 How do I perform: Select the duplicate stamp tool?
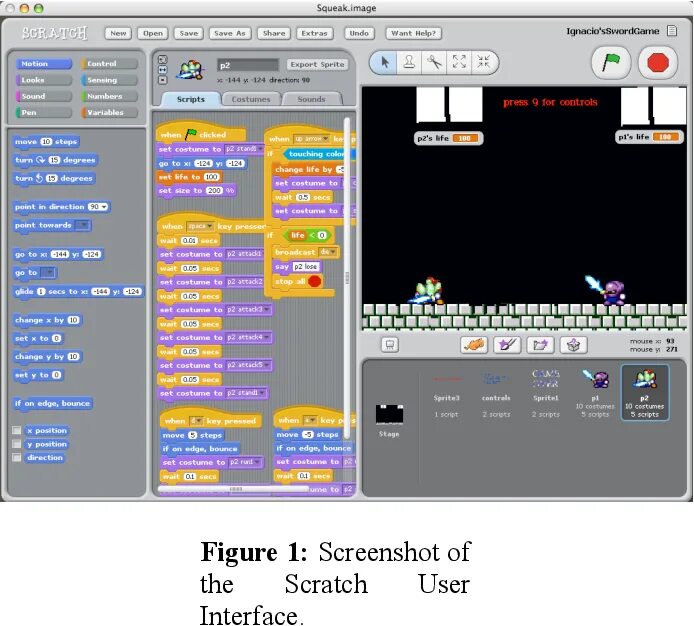[409, 62]
